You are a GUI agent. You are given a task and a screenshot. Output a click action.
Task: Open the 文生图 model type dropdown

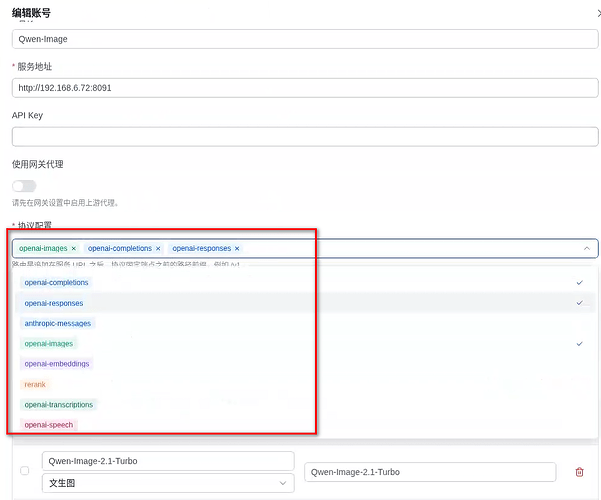pos(168,483)
